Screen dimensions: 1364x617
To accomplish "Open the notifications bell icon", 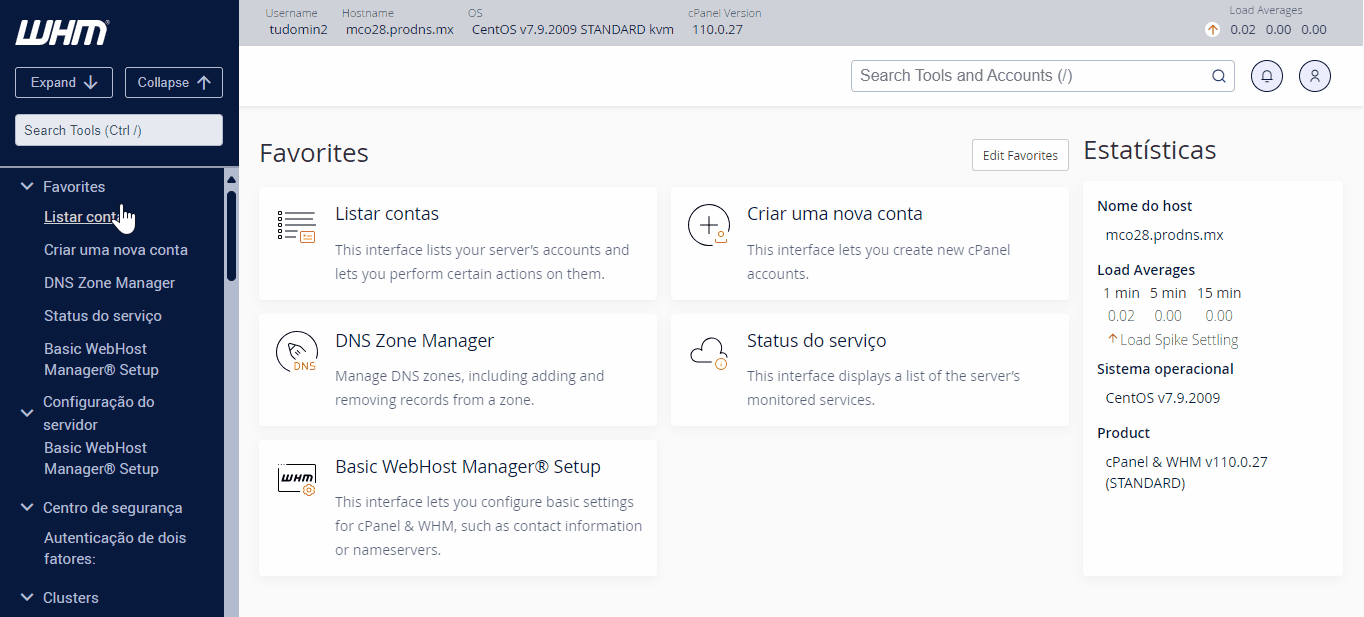I will pyautogui.click(x=1267, y=76).
